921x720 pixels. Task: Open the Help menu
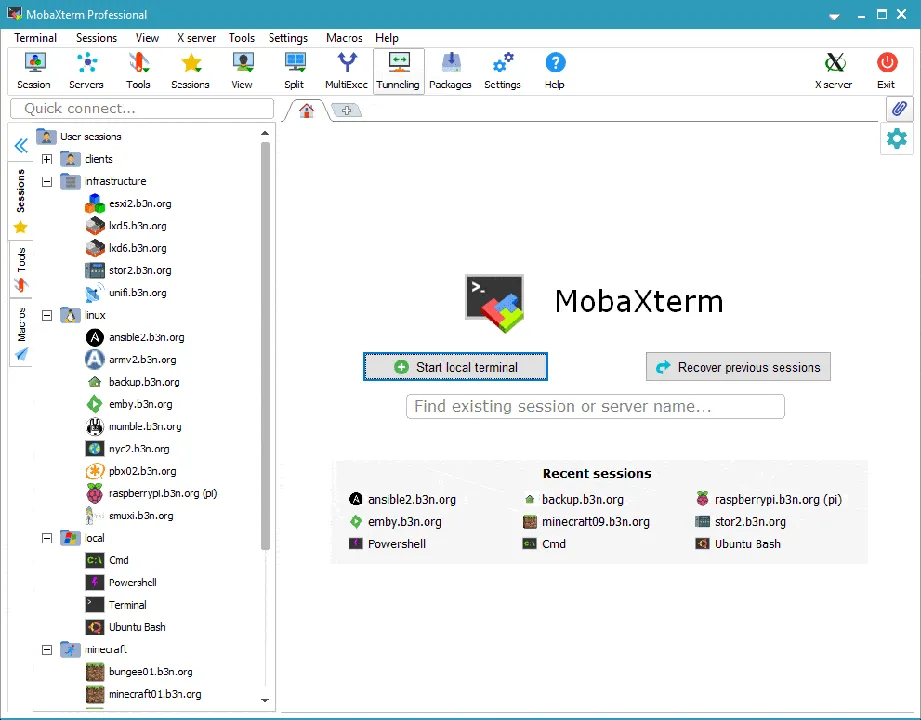387,38
